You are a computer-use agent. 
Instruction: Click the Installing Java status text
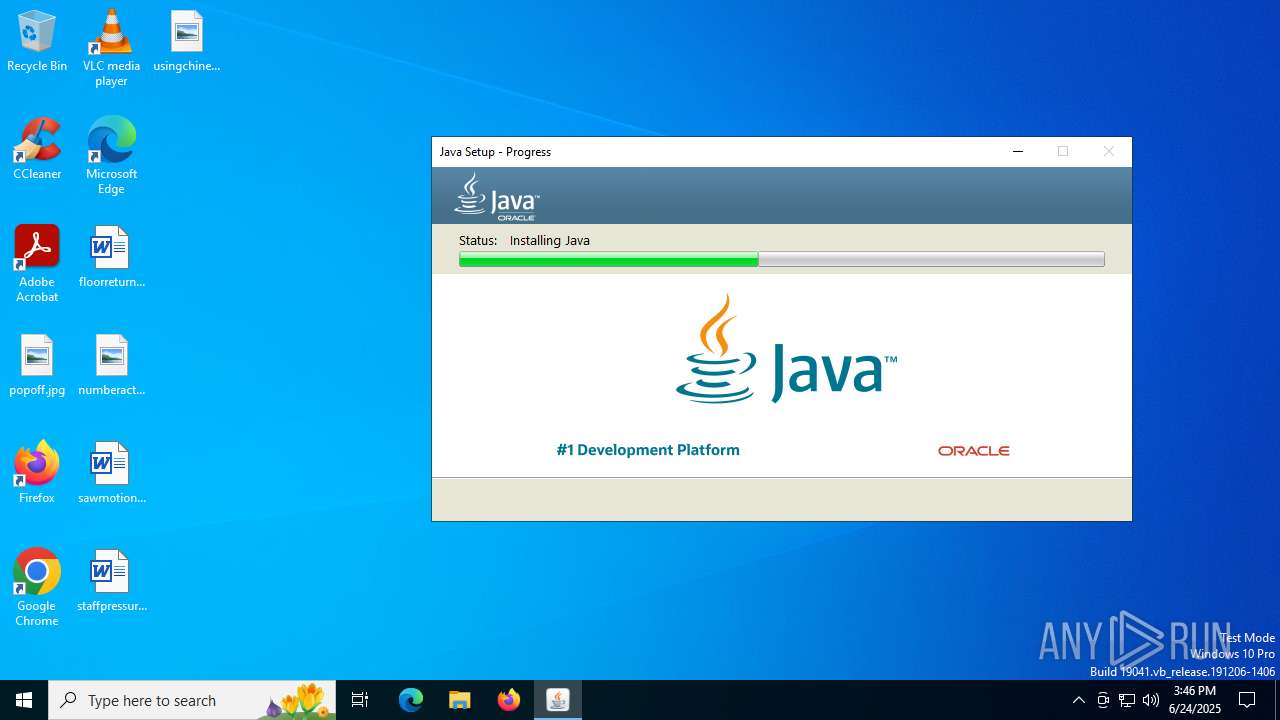tap(549, 241)
